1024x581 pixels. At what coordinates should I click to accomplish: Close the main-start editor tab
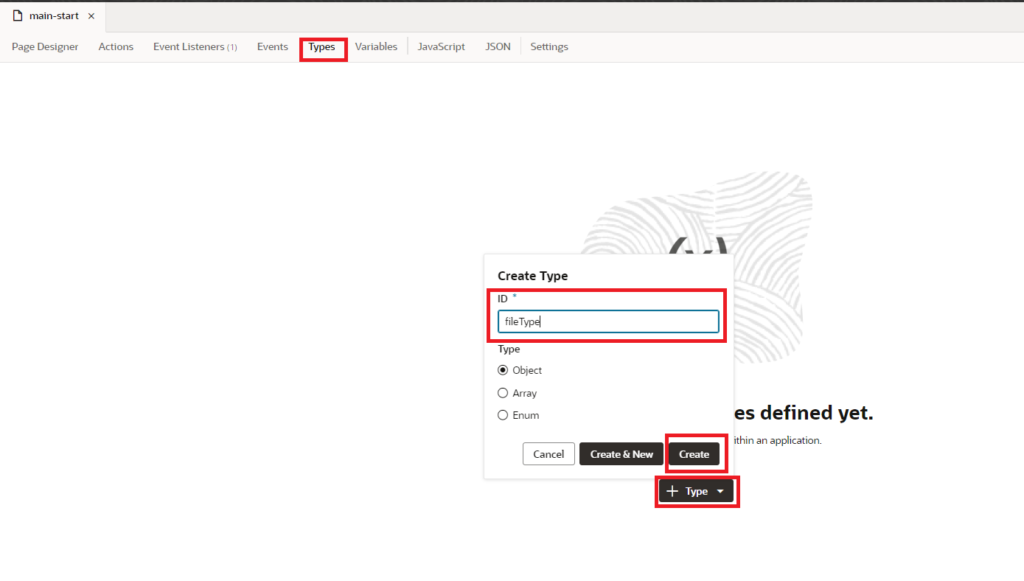[x=91, y=15]
